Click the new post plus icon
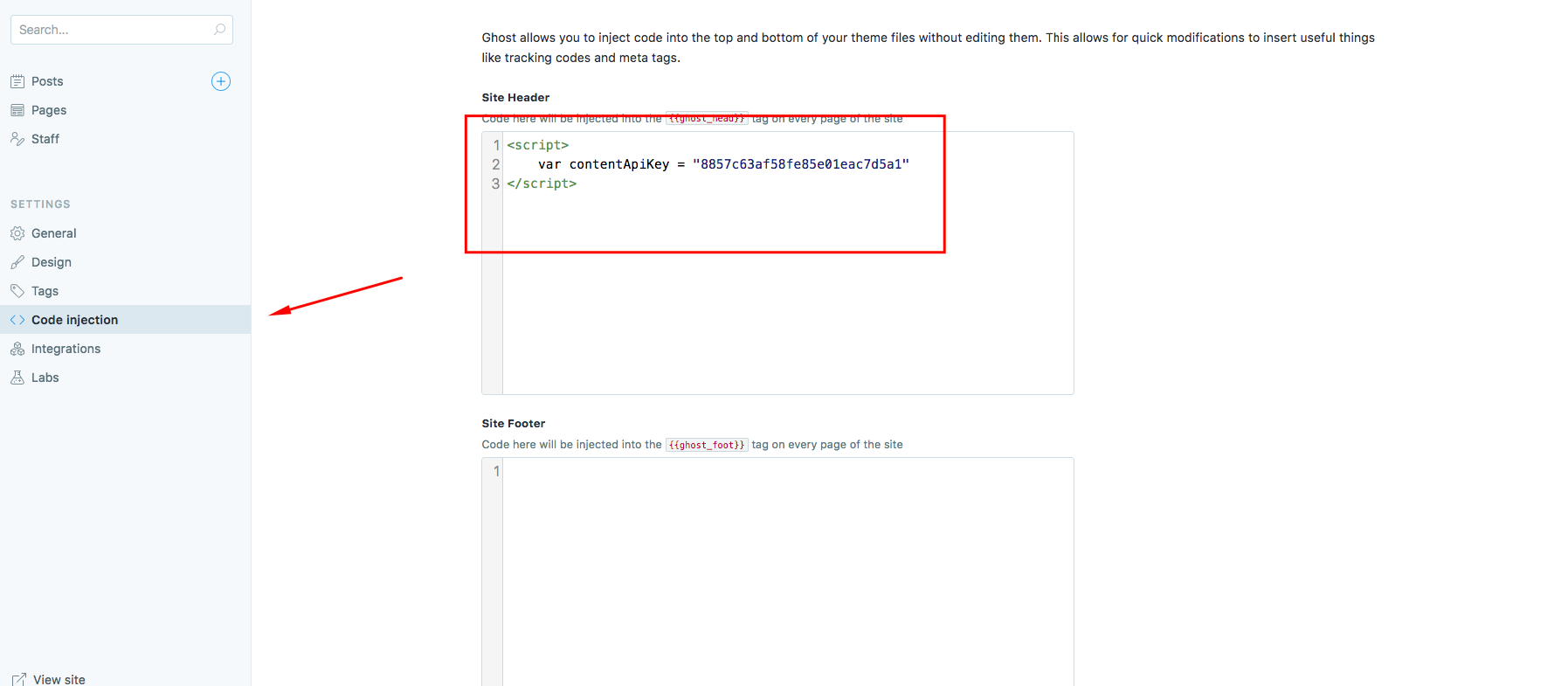The height and width of the screenshot is (686, 1568). coord(221,81)
